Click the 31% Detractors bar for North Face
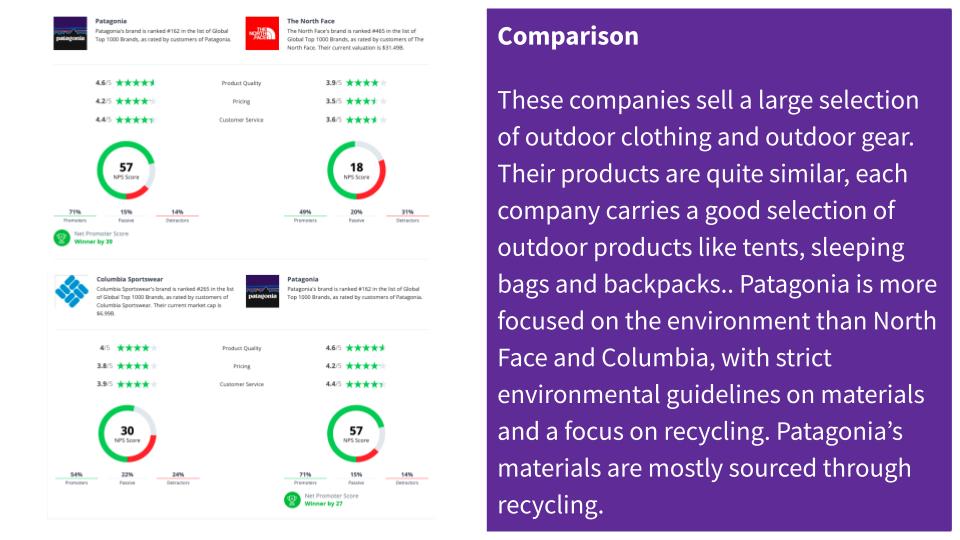This screenshot has height=540, width=960. click(x=407, y=214)
